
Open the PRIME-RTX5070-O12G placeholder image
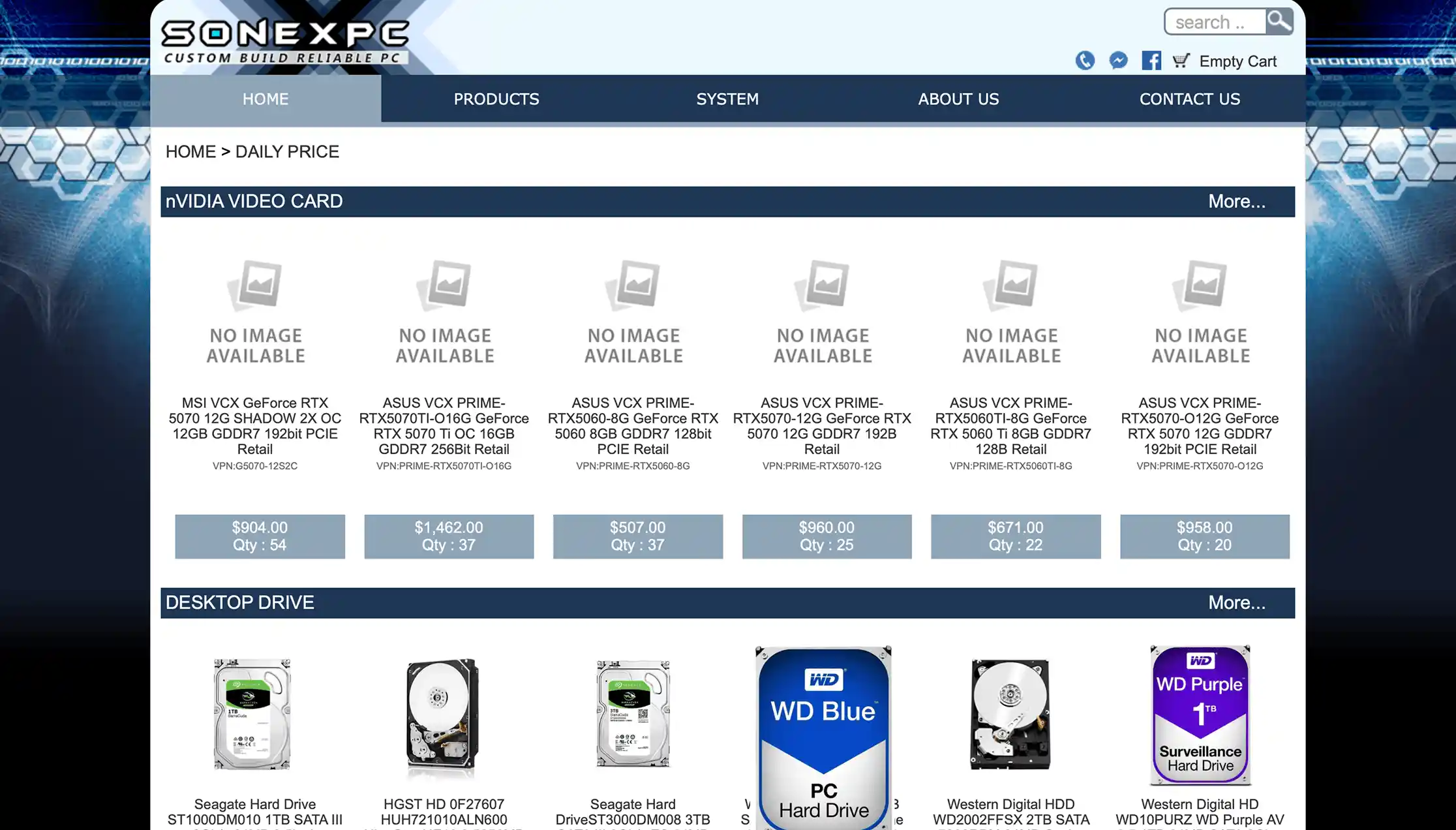point(1200,312)
